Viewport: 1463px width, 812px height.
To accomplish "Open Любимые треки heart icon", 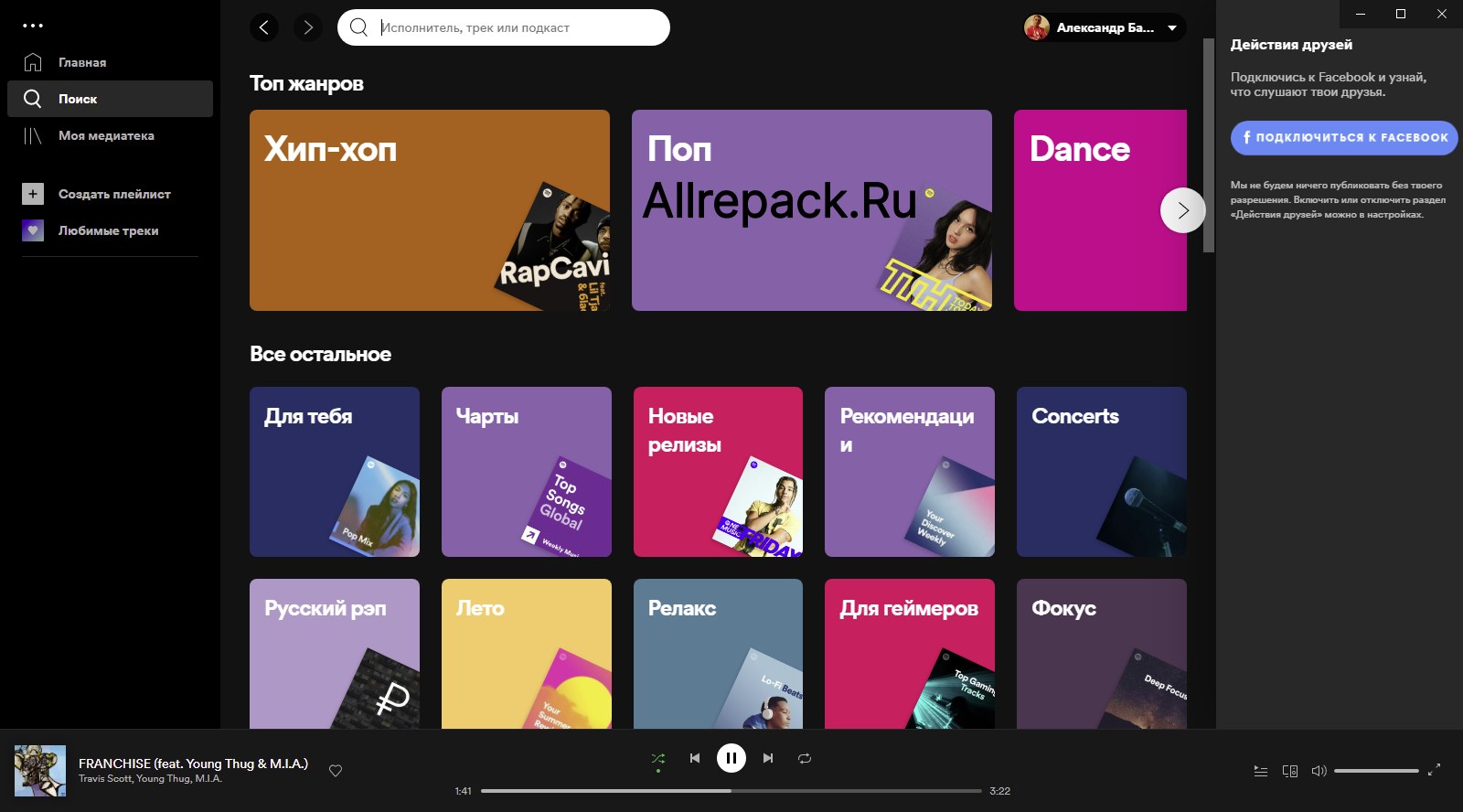I will coord(33,230).
